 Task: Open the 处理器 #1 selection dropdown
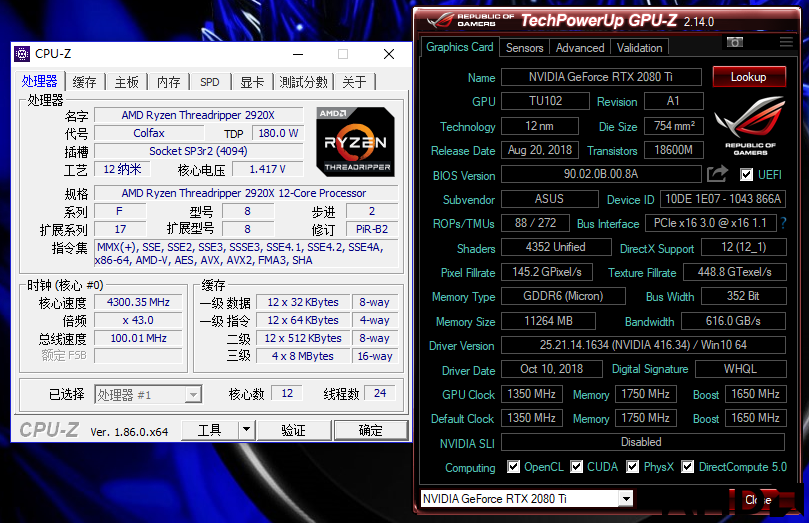tap(193, 395)
